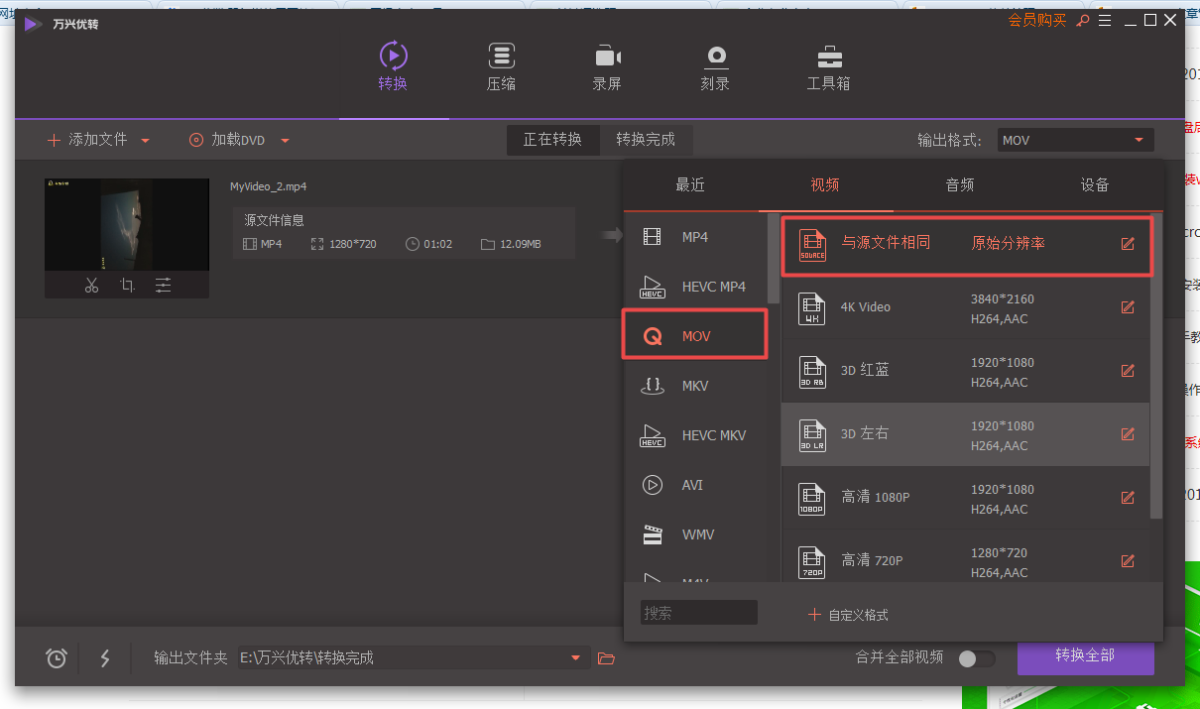Click the lightning high-speed conversion icon
The width and height of the screenshot is (1200, 709).
(x=105, y=658)
